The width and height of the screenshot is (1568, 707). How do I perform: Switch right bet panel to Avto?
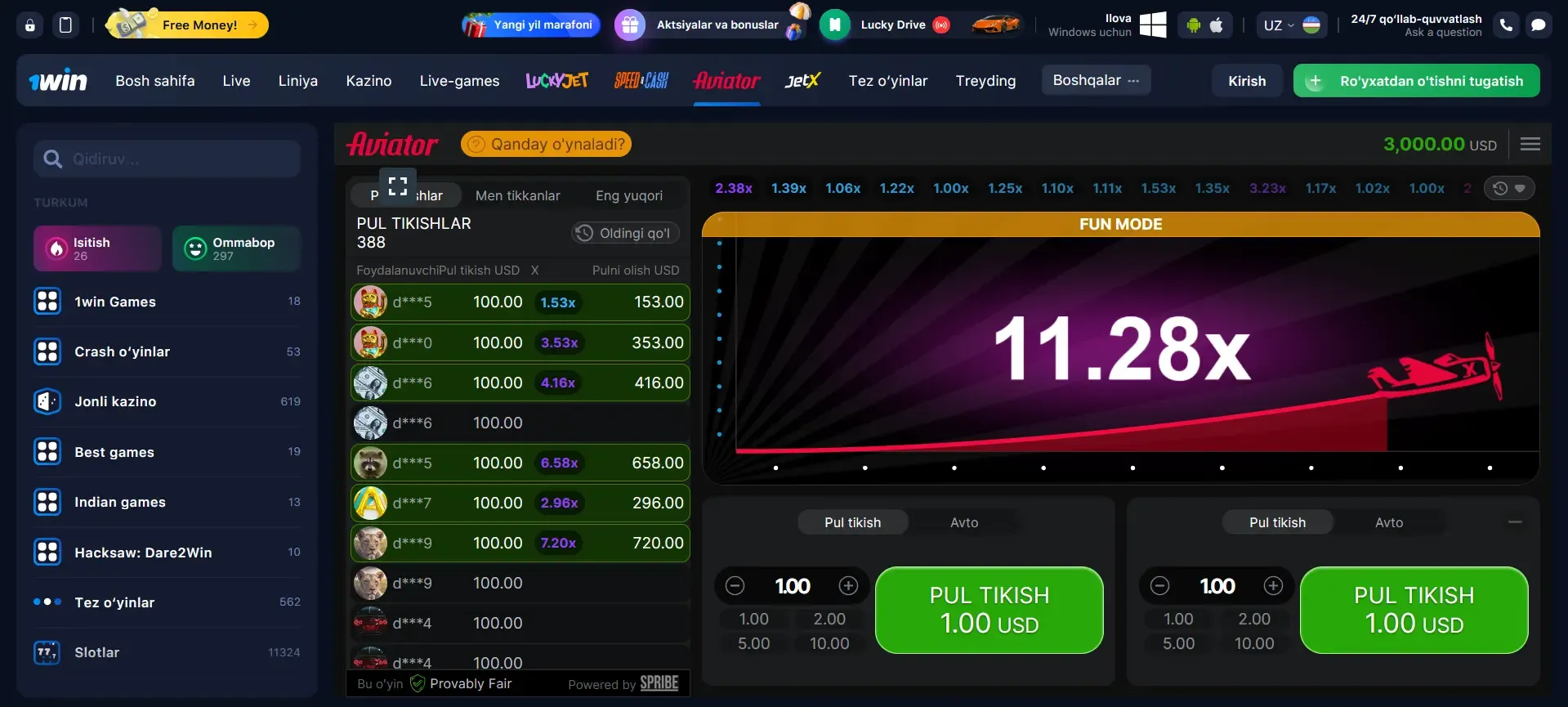click(1388, 522)
